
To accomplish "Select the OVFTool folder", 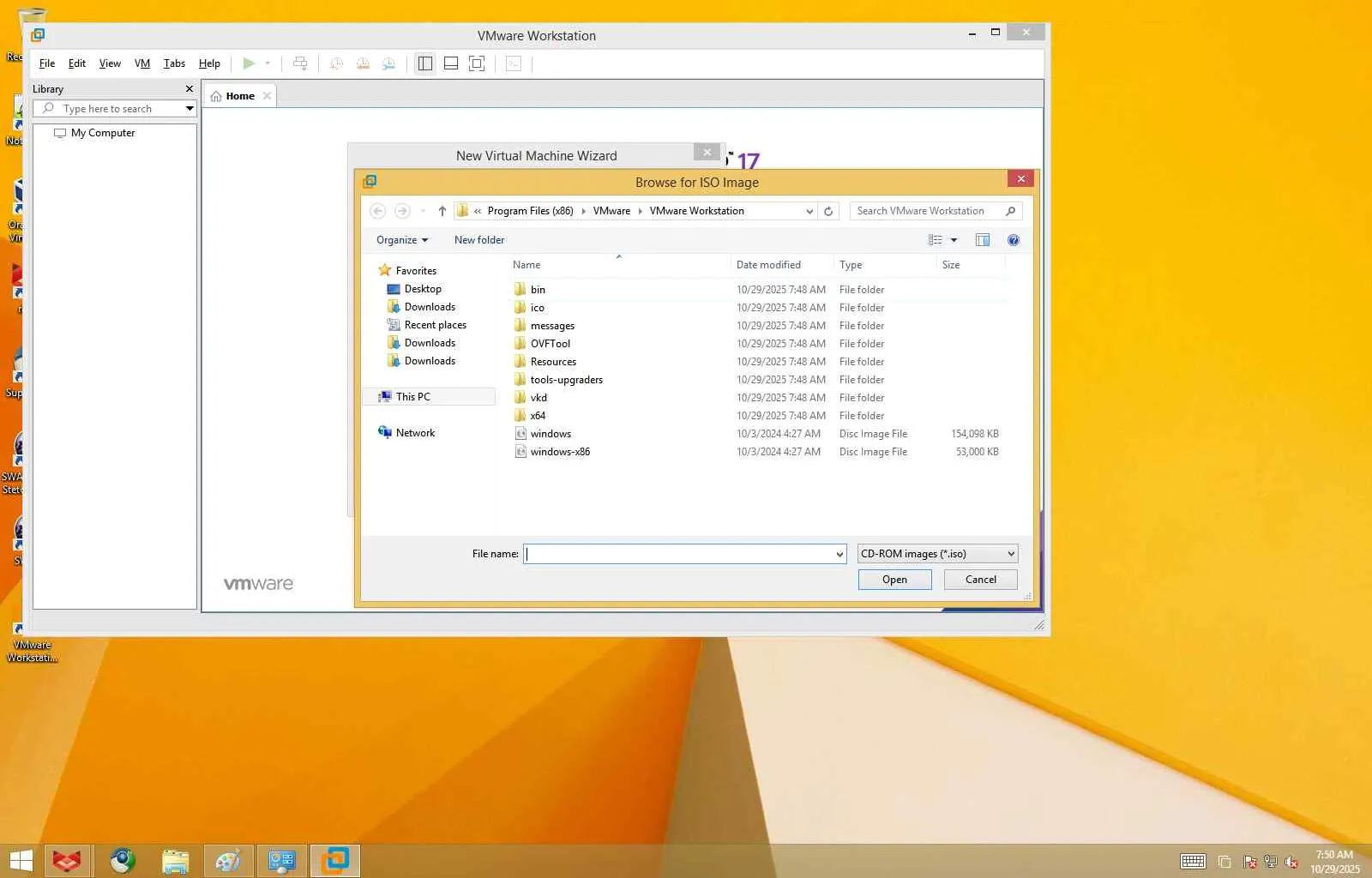I will [x=550, y=344].
